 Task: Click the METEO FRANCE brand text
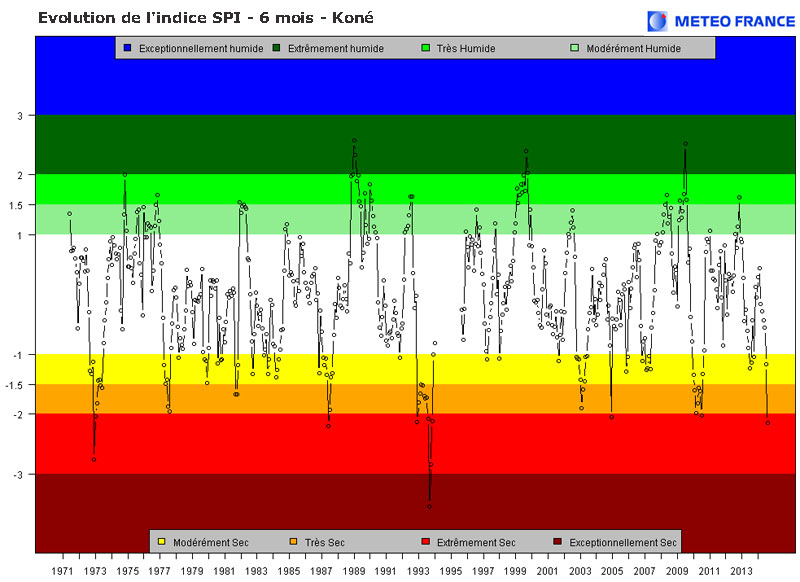click(735, 21)
